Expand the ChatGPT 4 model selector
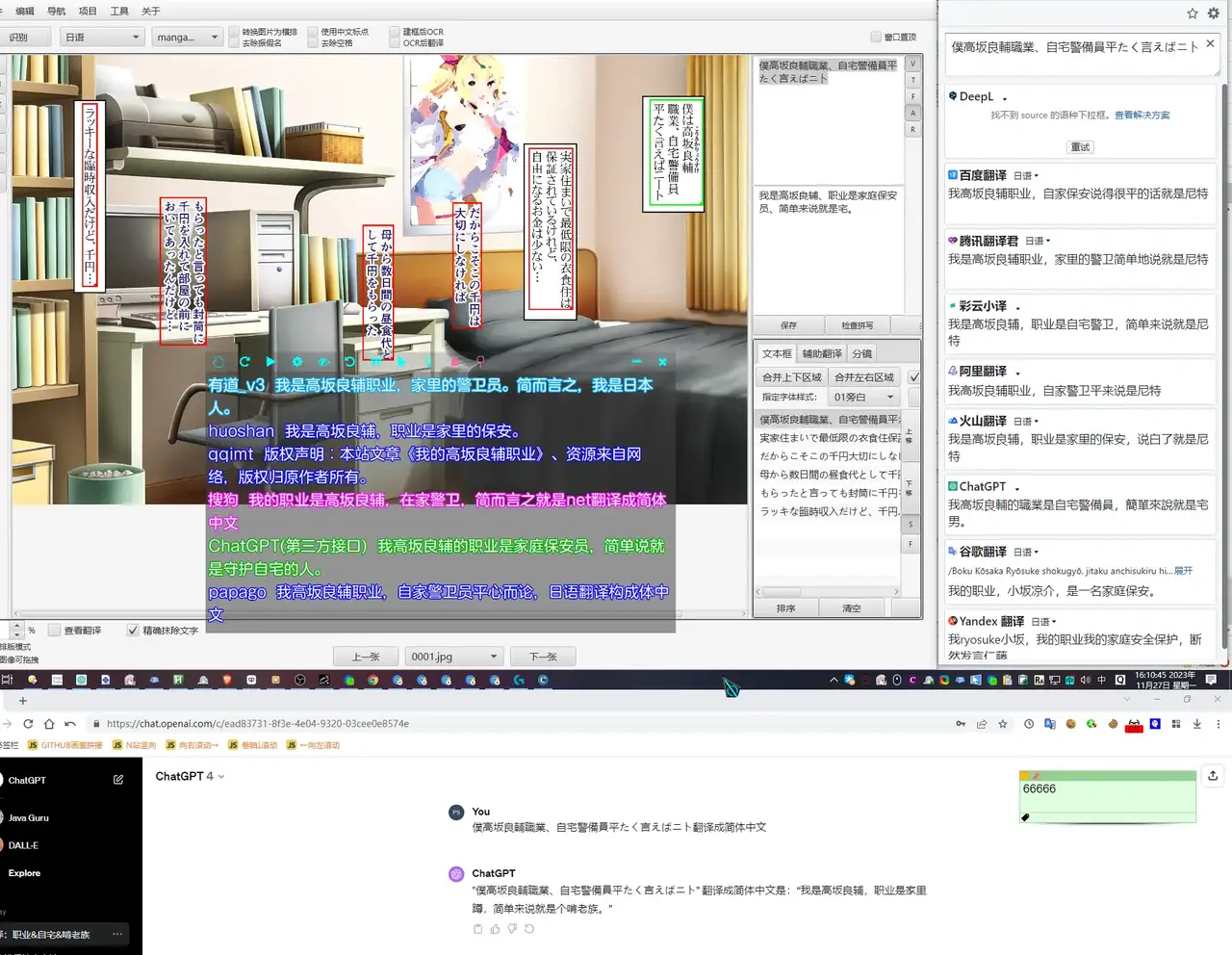 point(191,776)
